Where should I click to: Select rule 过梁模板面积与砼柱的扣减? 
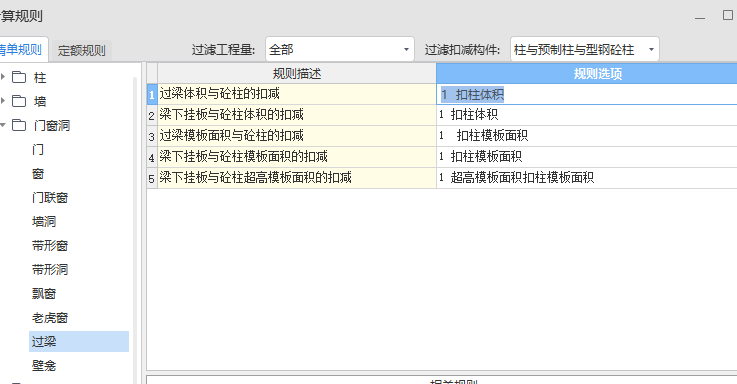click(x=297, y=136)
